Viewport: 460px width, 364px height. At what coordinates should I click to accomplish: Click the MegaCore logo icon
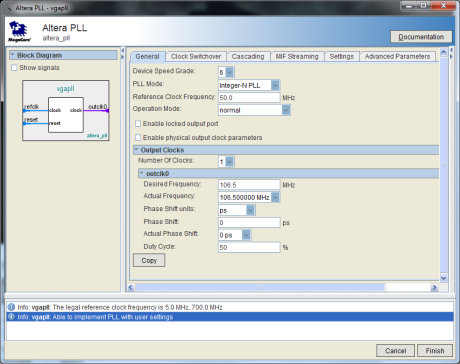pos(19,31)
